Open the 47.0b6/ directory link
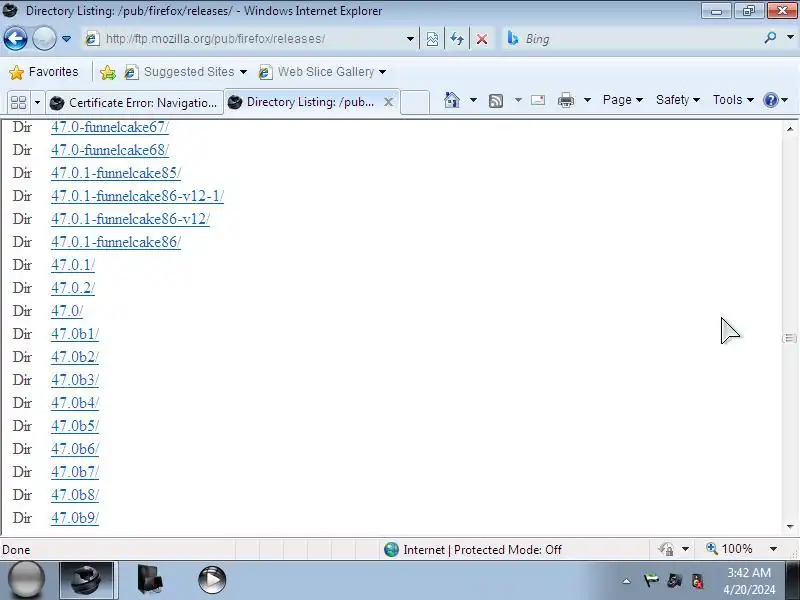 click(x=75, y=448)
